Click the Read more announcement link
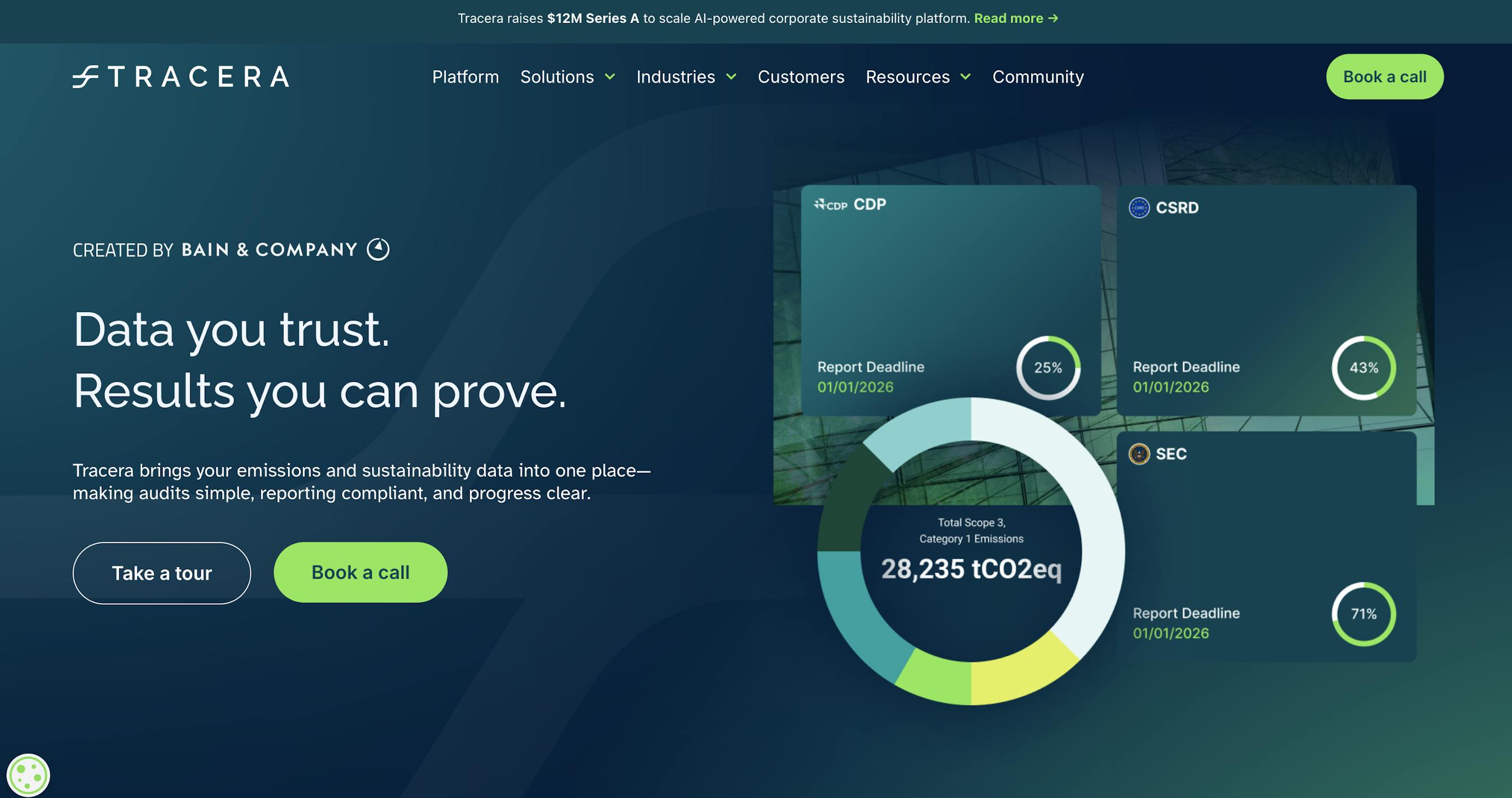The width and height of the screenshot is (1512, 798). pos(1009,18)
